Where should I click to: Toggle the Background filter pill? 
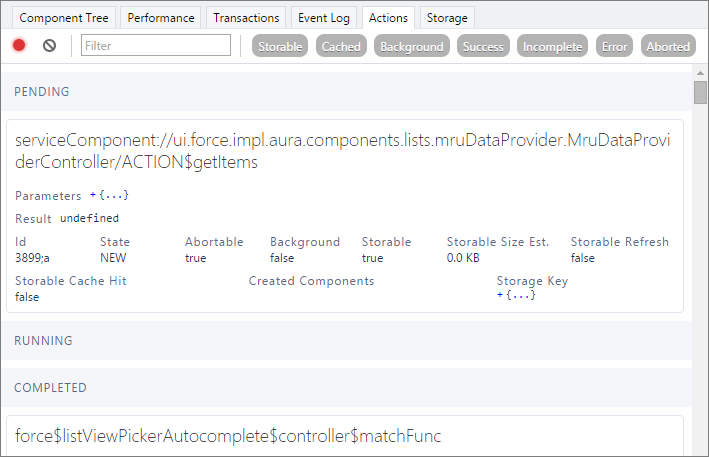412,46
